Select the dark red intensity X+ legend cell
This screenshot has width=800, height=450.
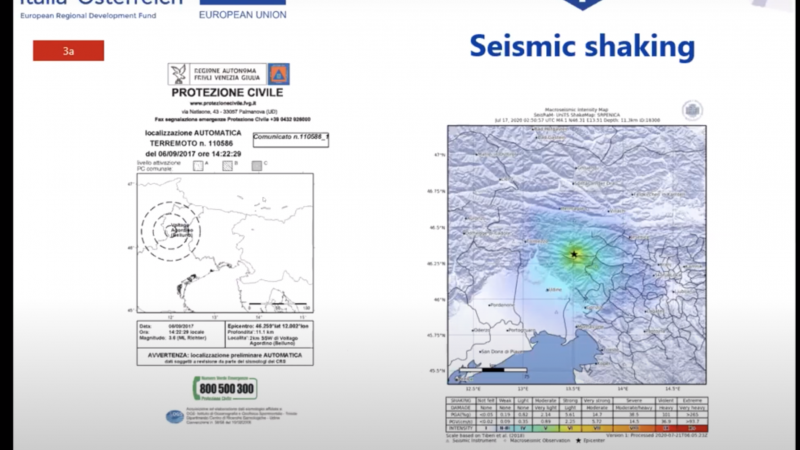point(692,428)
